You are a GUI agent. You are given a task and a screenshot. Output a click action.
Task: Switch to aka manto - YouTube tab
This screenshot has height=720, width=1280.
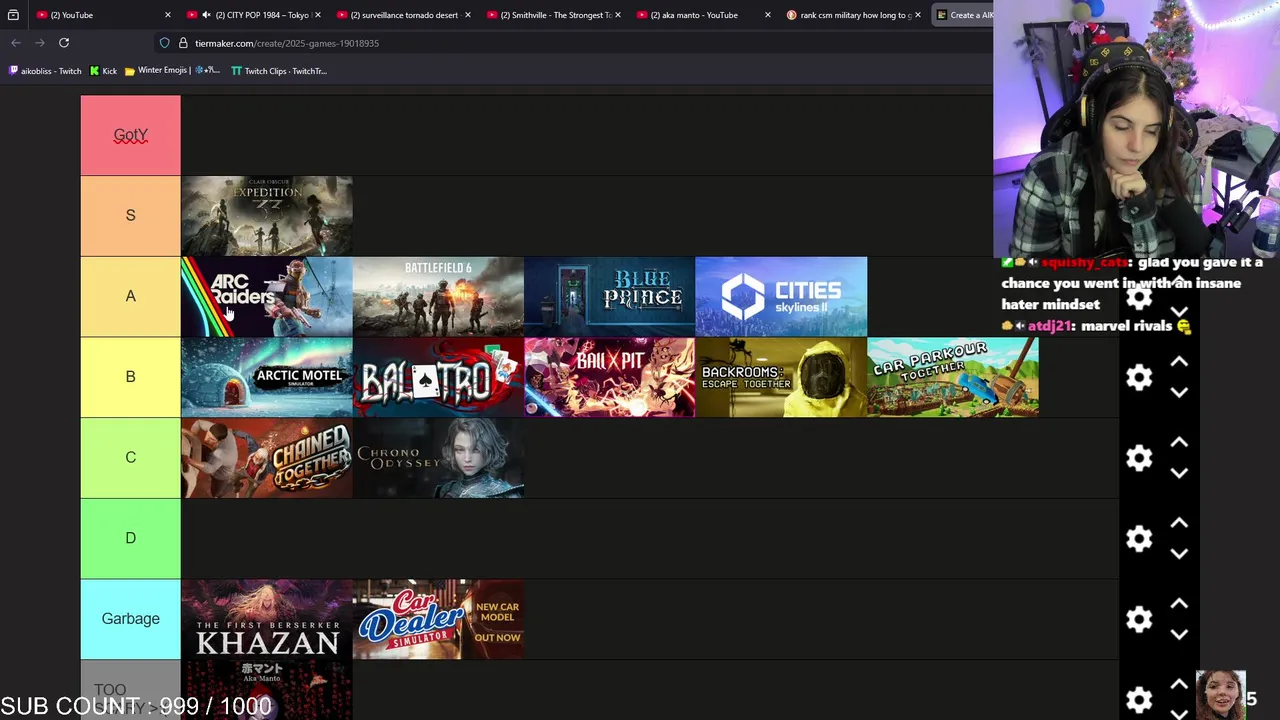[x=703, y=15]
